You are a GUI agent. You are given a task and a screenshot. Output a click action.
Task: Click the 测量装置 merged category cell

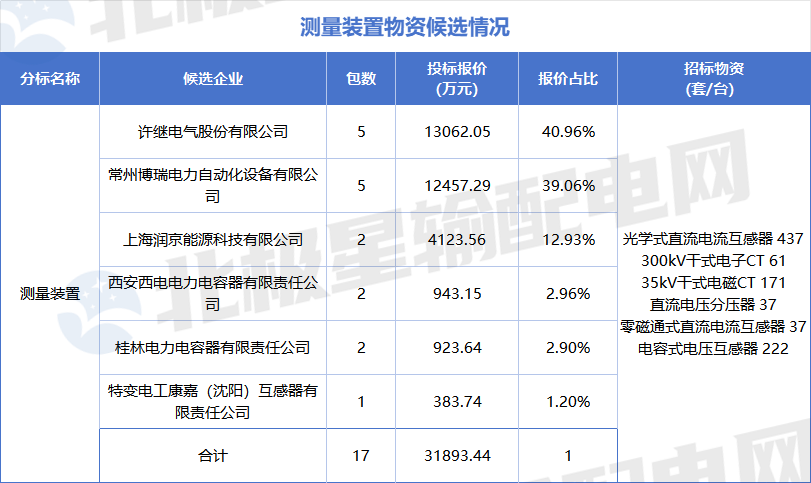pyautogui.click(x=50, y=294)
